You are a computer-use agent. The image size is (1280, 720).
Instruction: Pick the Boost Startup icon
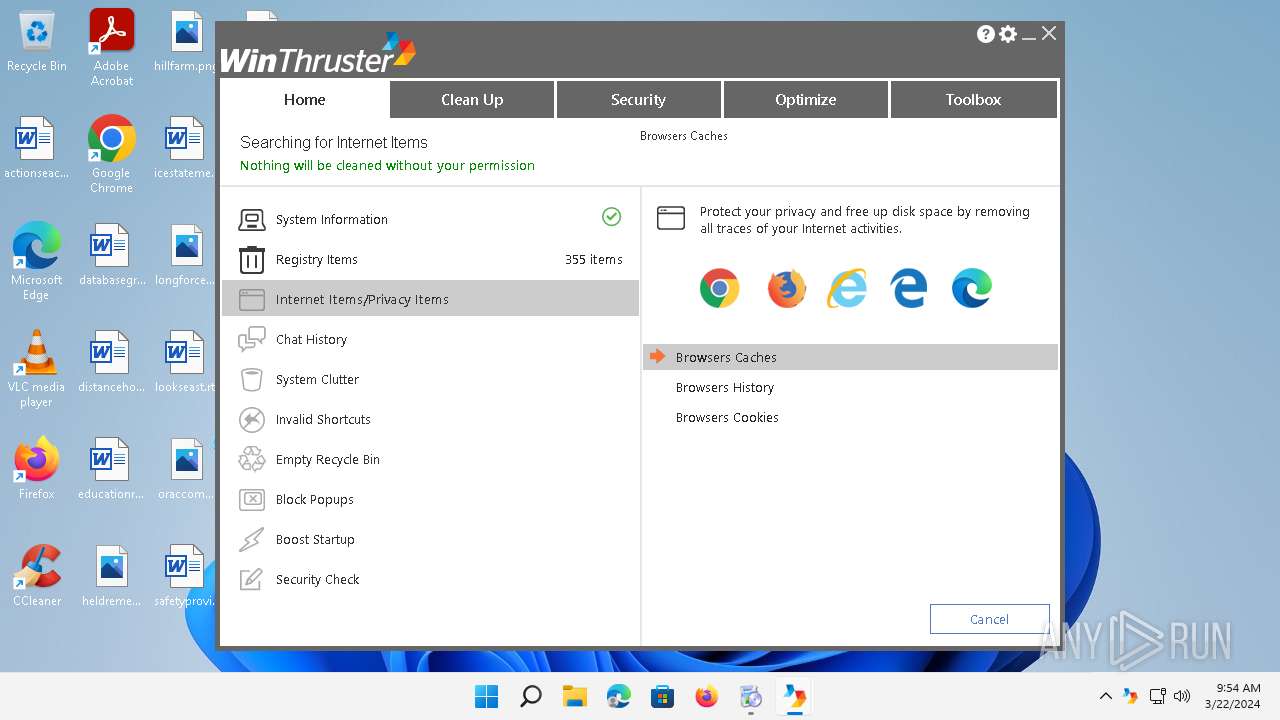[252, 540]
